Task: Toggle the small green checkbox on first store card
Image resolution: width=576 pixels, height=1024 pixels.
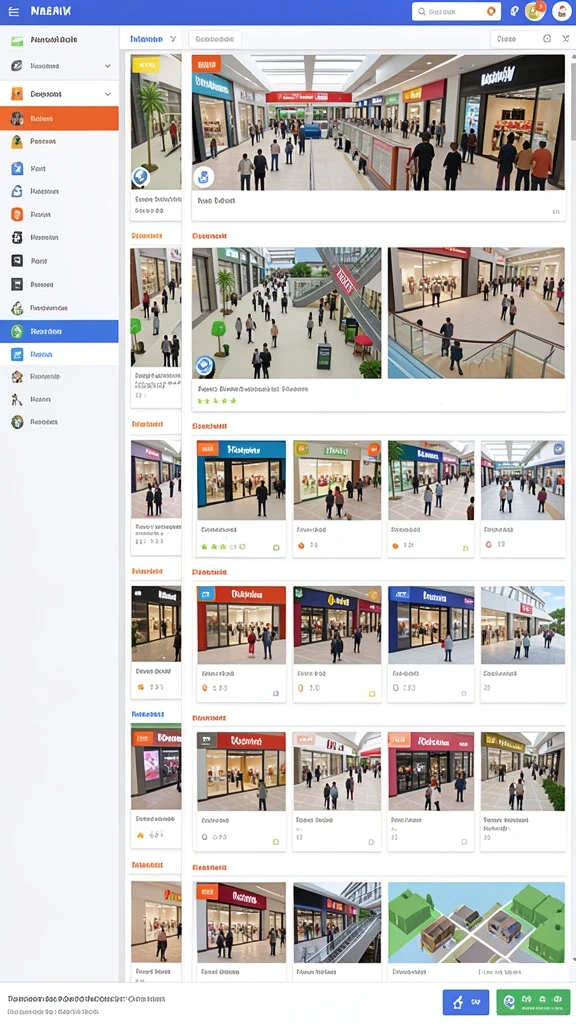Action: tap(276, 547)
